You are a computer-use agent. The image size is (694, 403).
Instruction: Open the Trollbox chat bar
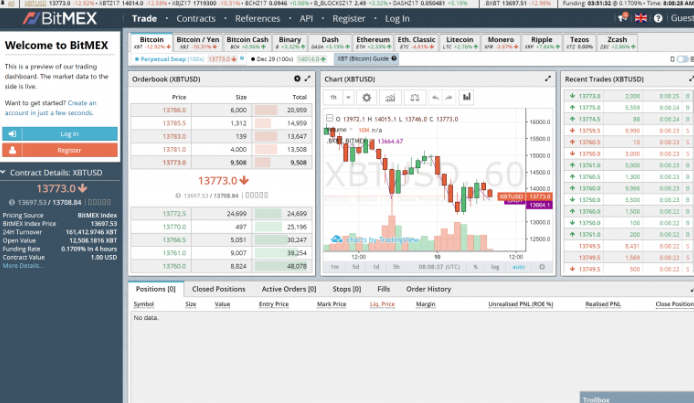[x=637, y=397]
